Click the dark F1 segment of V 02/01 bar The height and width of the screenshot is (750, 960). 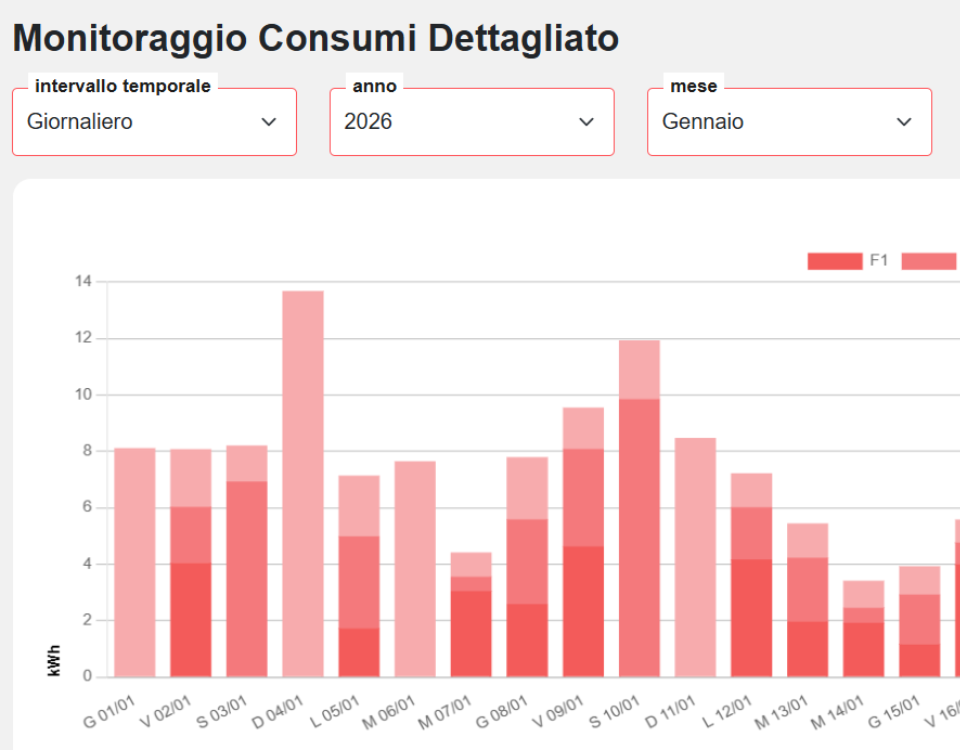click(x=191, y=620)
